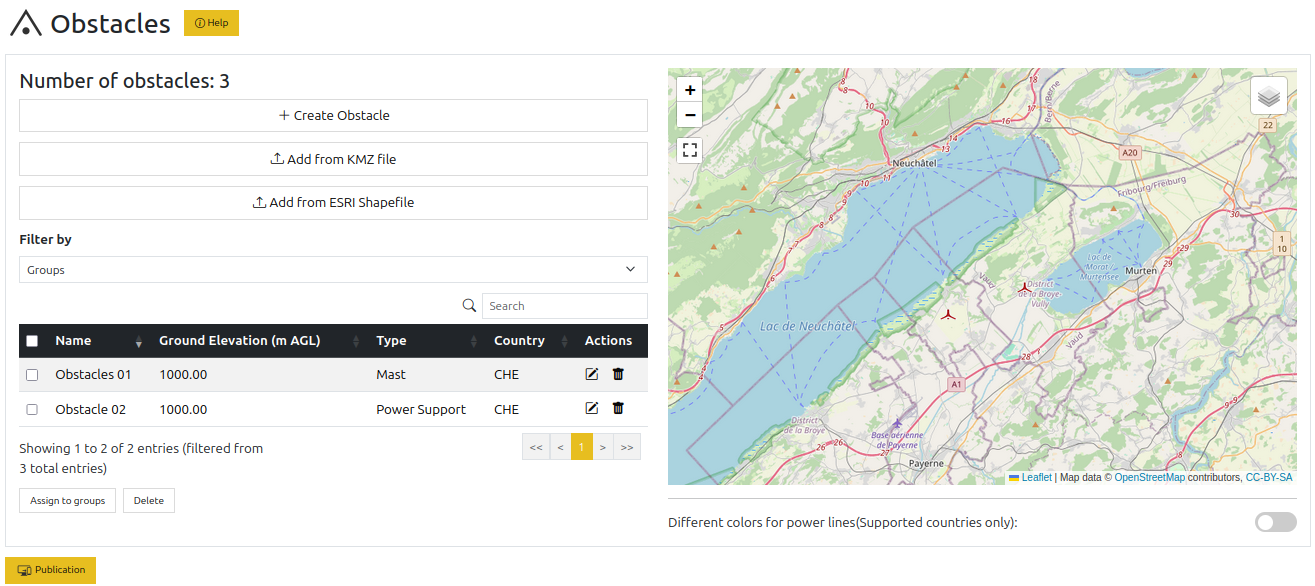Go to last page of results
Image resolution: width=1315 pixels, height=586 pixels.
coord(627,447)
